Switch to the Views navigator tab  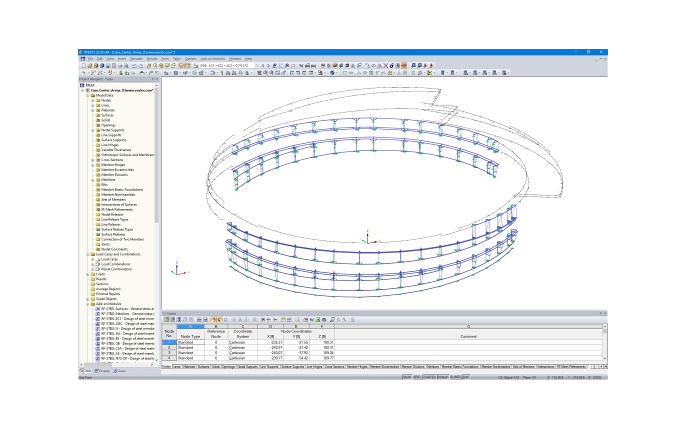120,371
